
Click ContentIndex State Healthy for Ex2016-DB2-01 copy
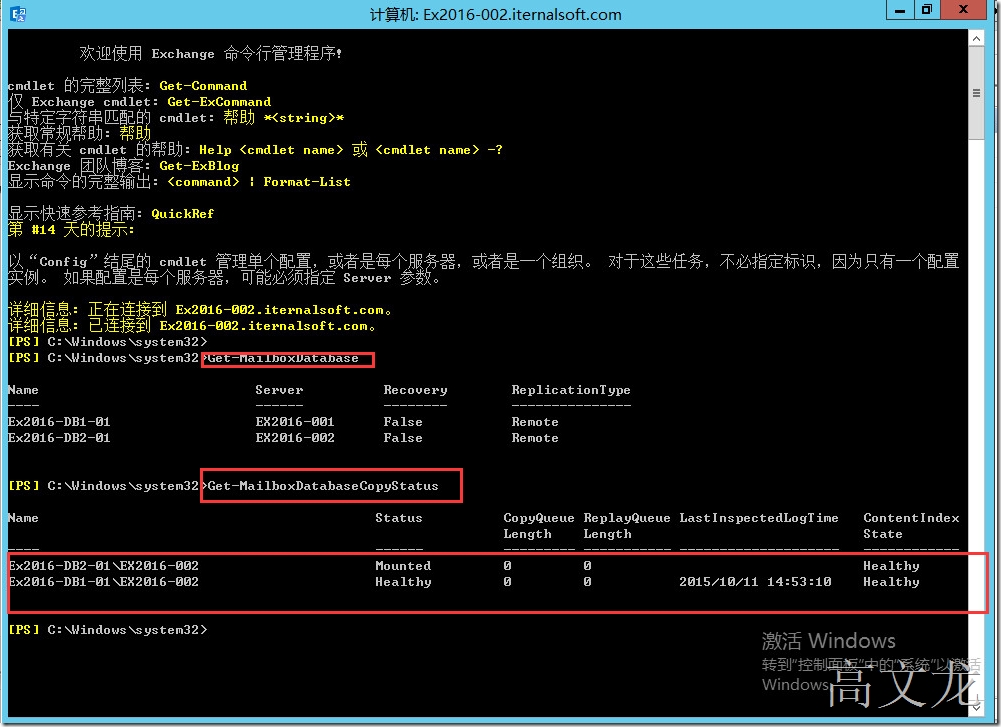pos(891,566)
